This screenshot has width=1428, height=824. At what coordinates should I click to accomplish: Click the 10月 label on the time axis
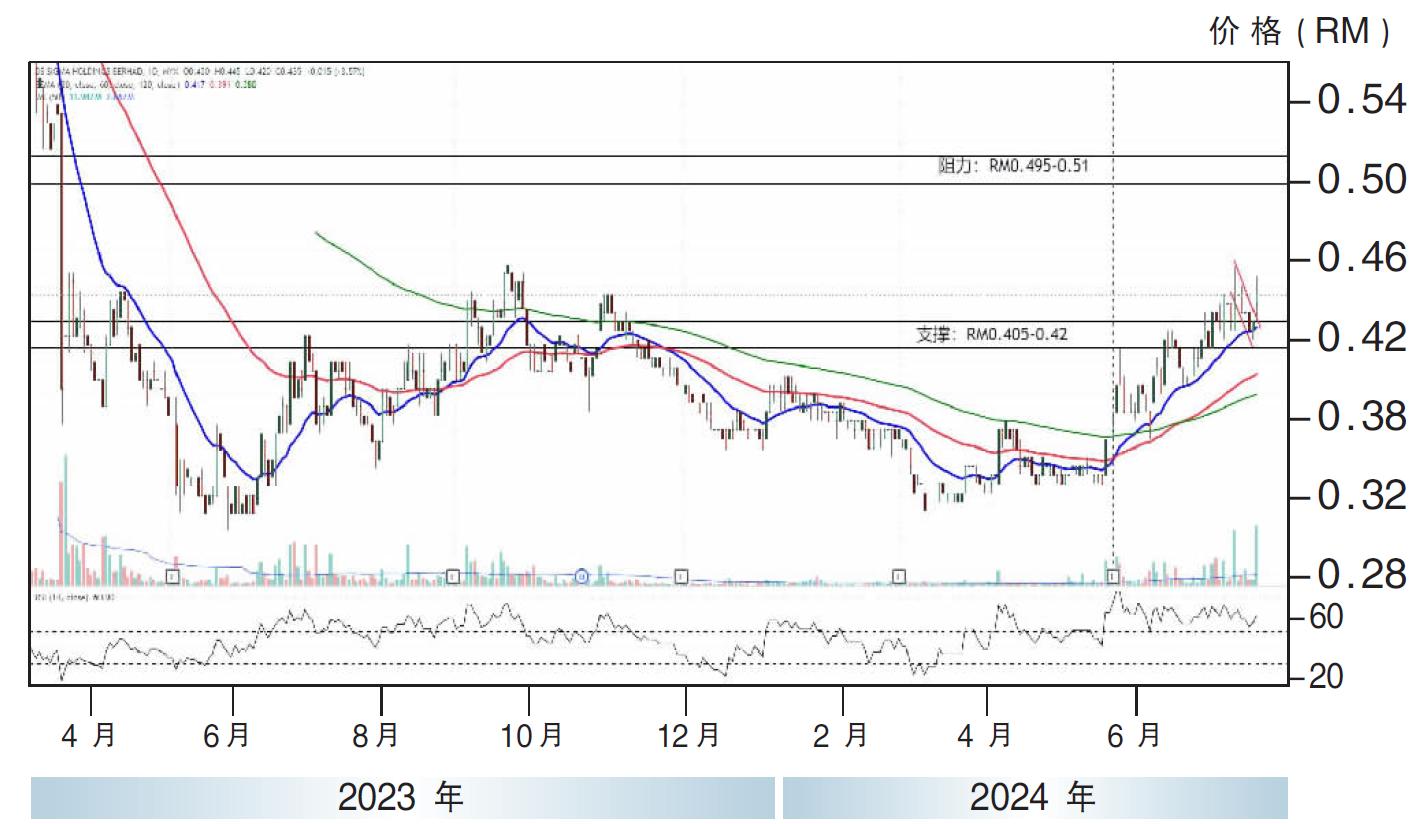530,737
